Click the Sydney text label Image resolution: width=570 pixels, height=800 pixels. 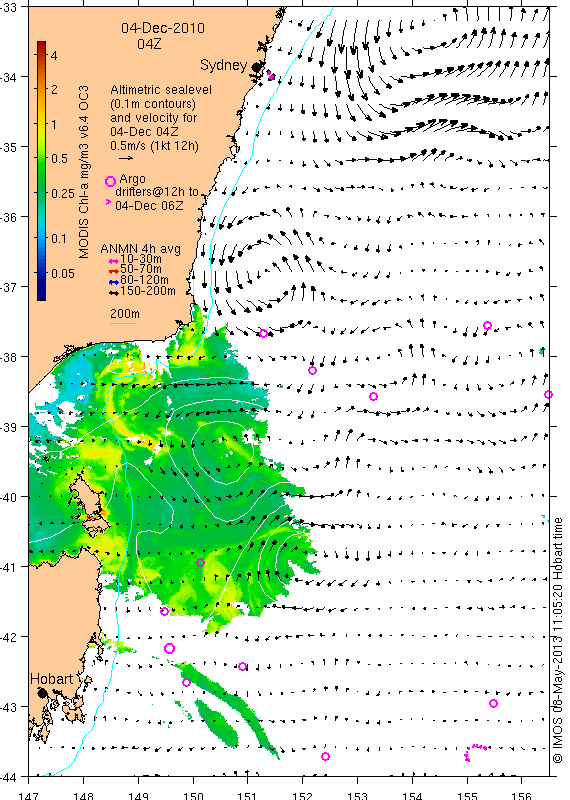tap(224, 65)
